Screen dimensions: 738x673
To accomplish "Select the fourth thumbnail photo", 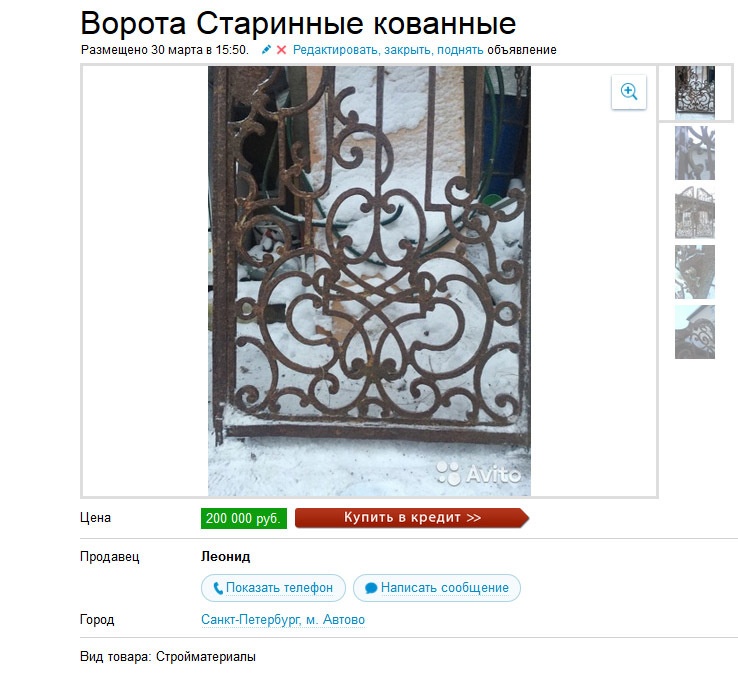I will tap(695, 272).
